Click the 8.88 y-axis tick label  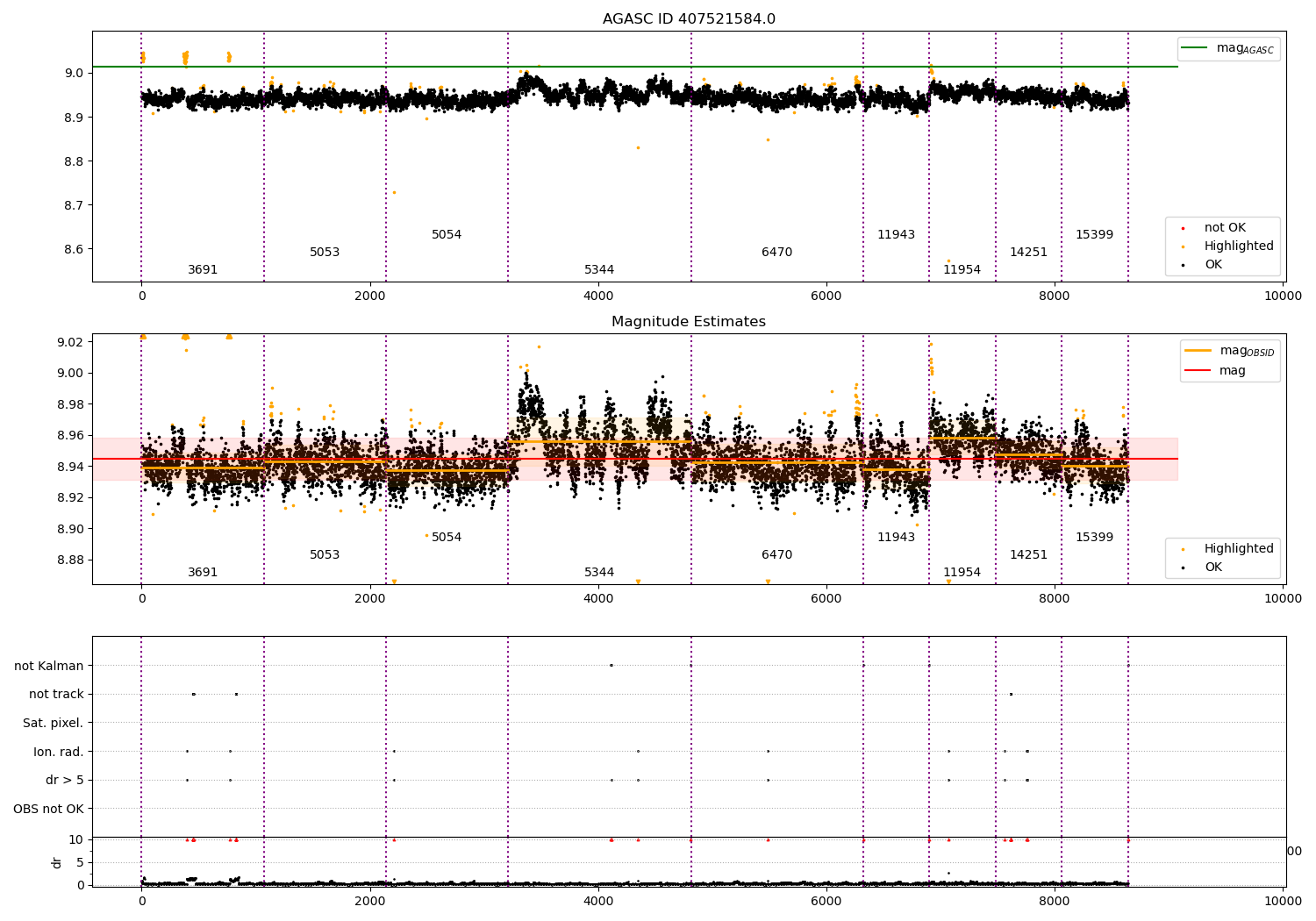click(71, 560)
